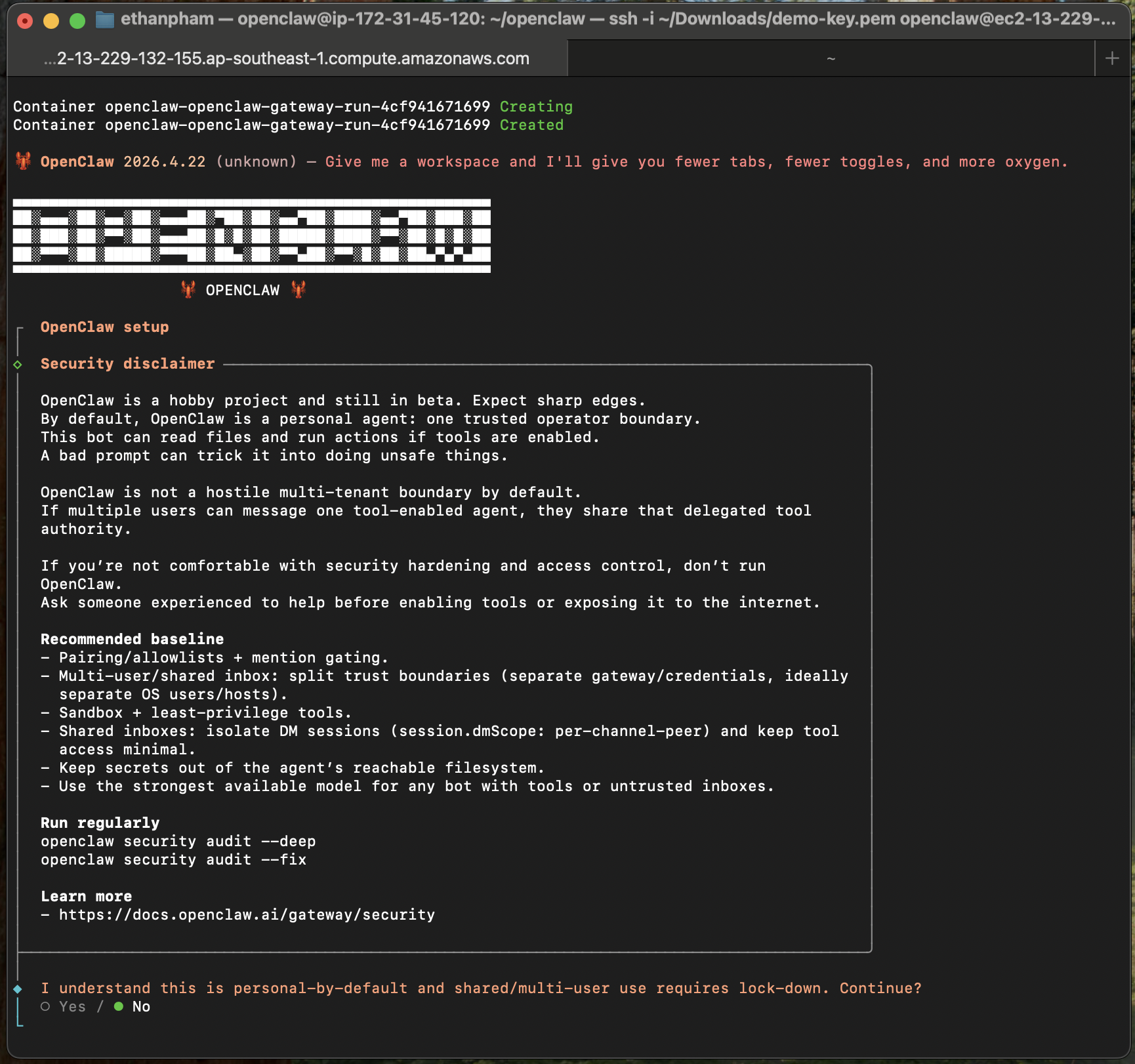Viewport: 1135px width, 1064px height.
Task: Click the diamond marker beside Security disclaimer
Action: point(16,363)
